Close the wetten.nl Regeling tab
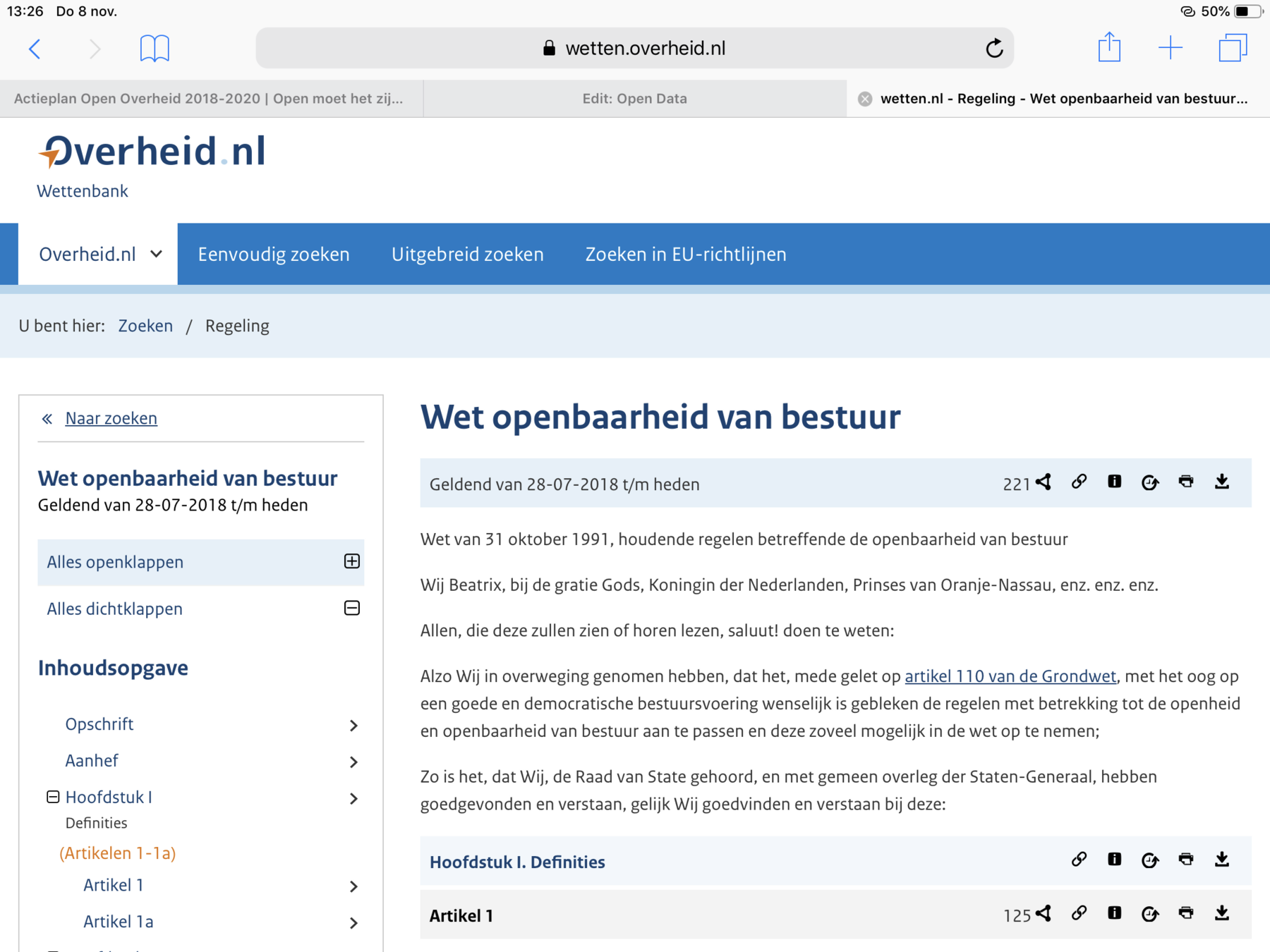 (865, 99)
